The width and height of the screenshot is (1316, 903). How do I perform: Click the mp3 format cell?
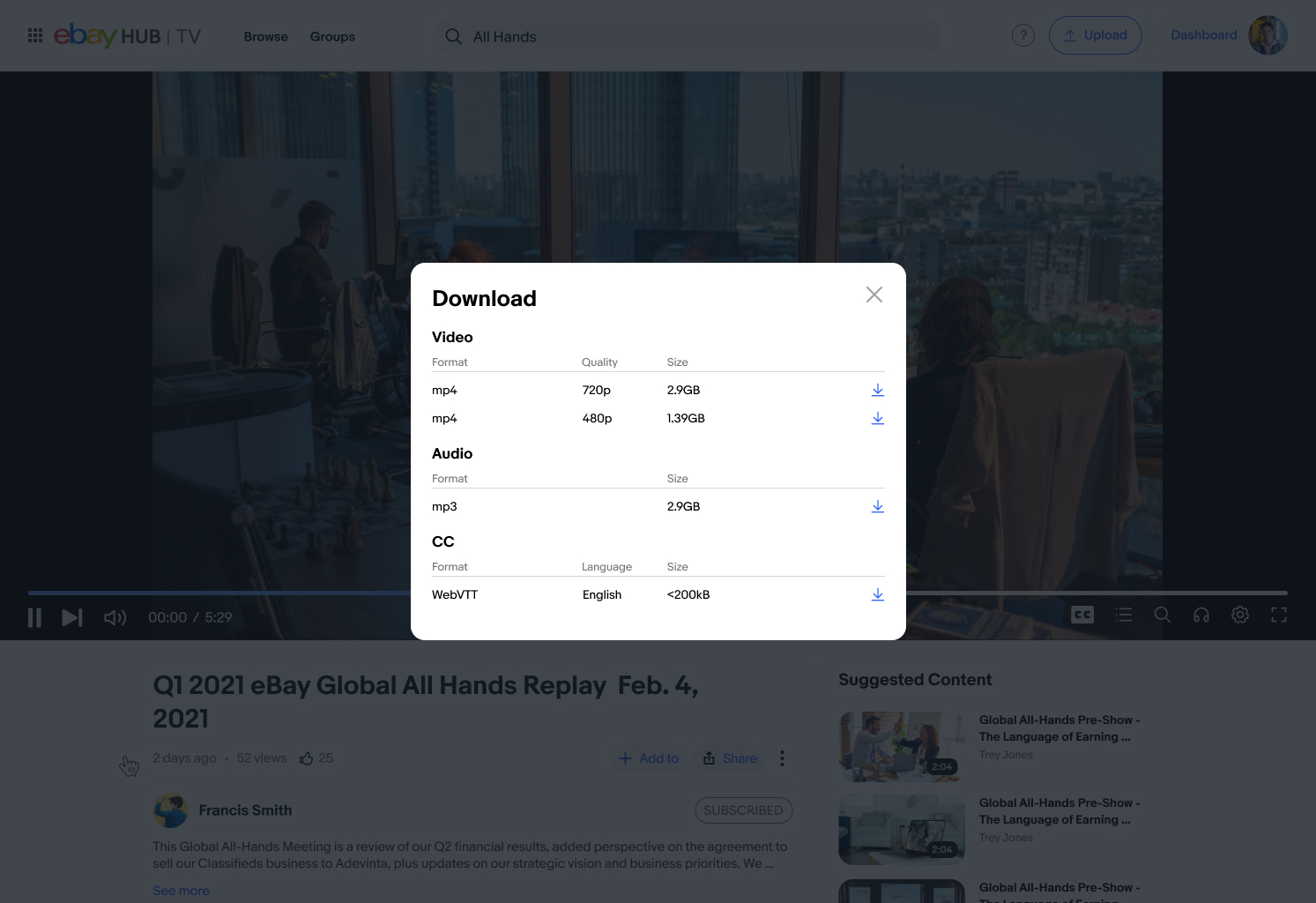coord(444,506)
